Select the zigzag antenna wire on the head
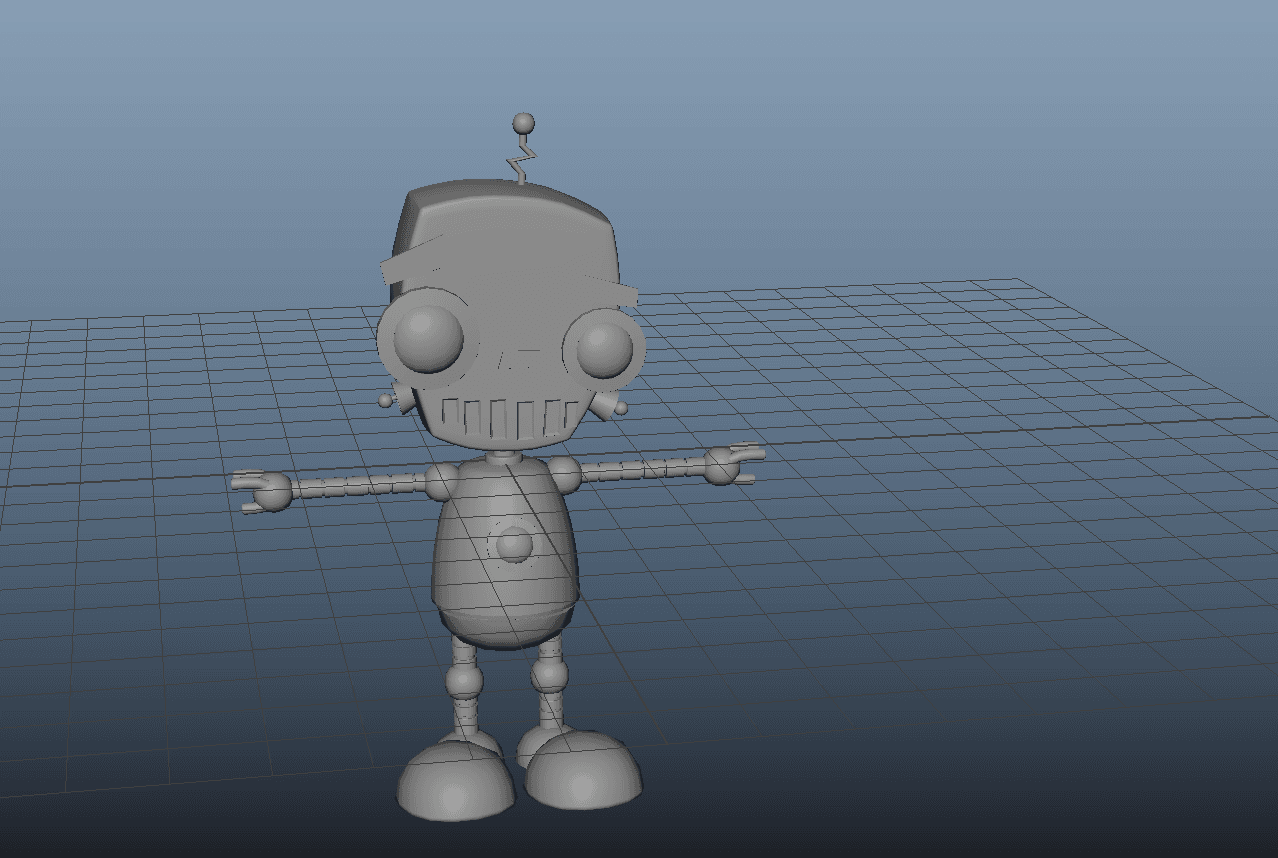Viewport: 1278px width, 858px height. (x=522, y=159)
